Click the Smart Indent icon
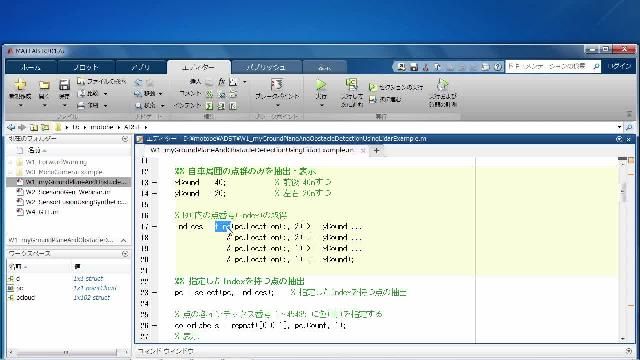 coord(209,106)
